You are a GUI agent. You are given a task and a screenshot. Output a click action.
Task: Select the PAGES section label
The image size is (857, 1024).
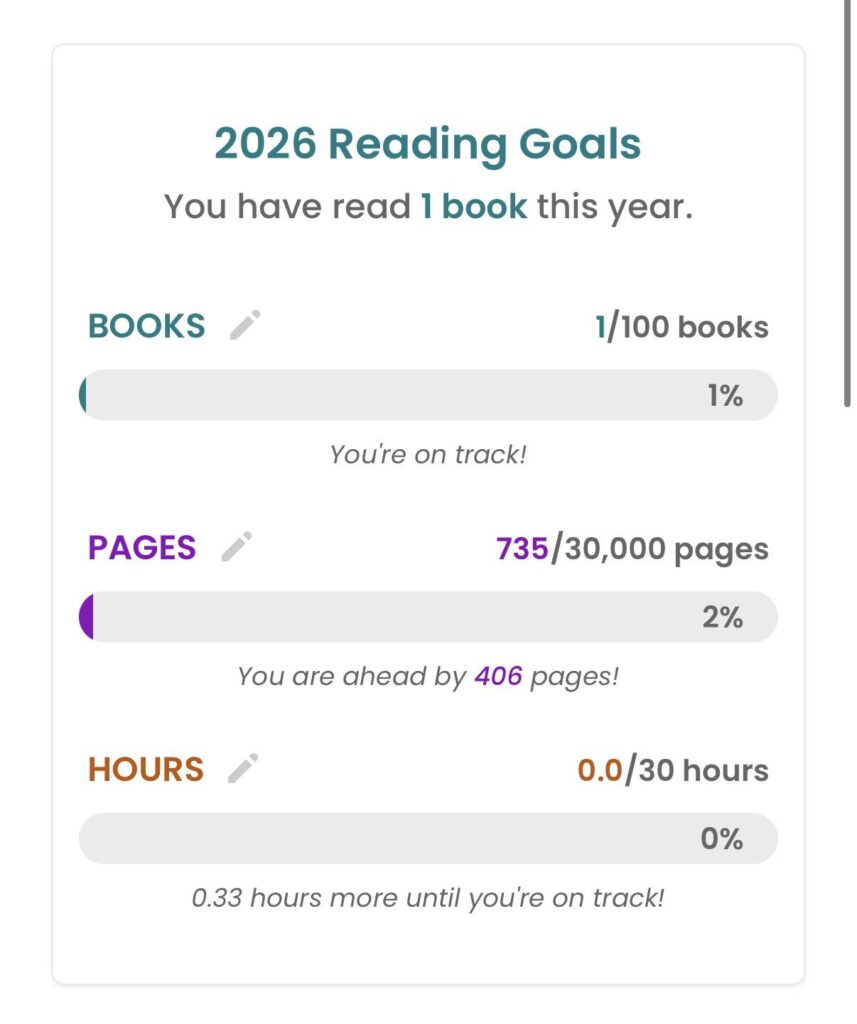click(142, 547)
